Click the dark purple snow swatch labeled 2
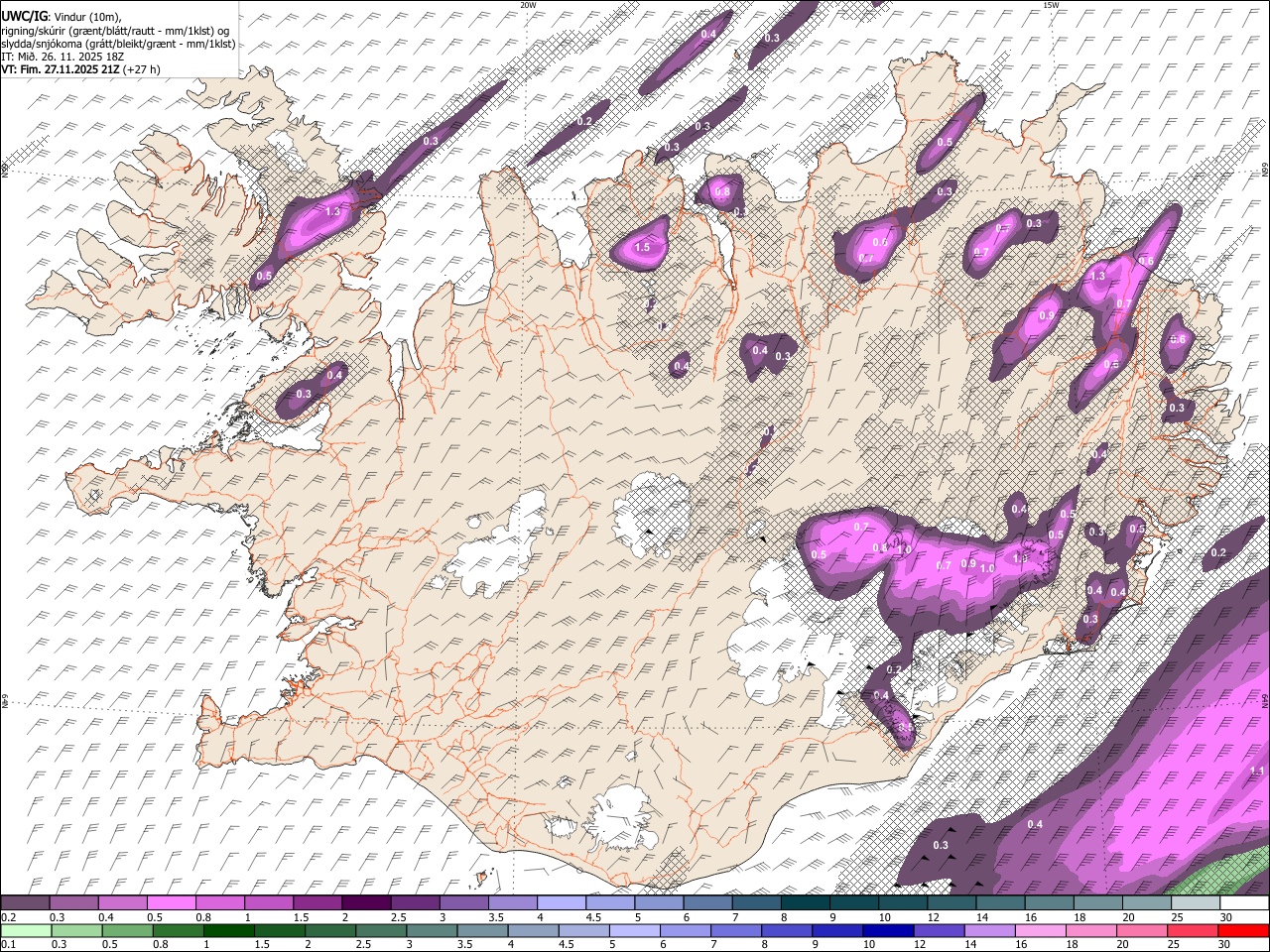 coord(365,903)
